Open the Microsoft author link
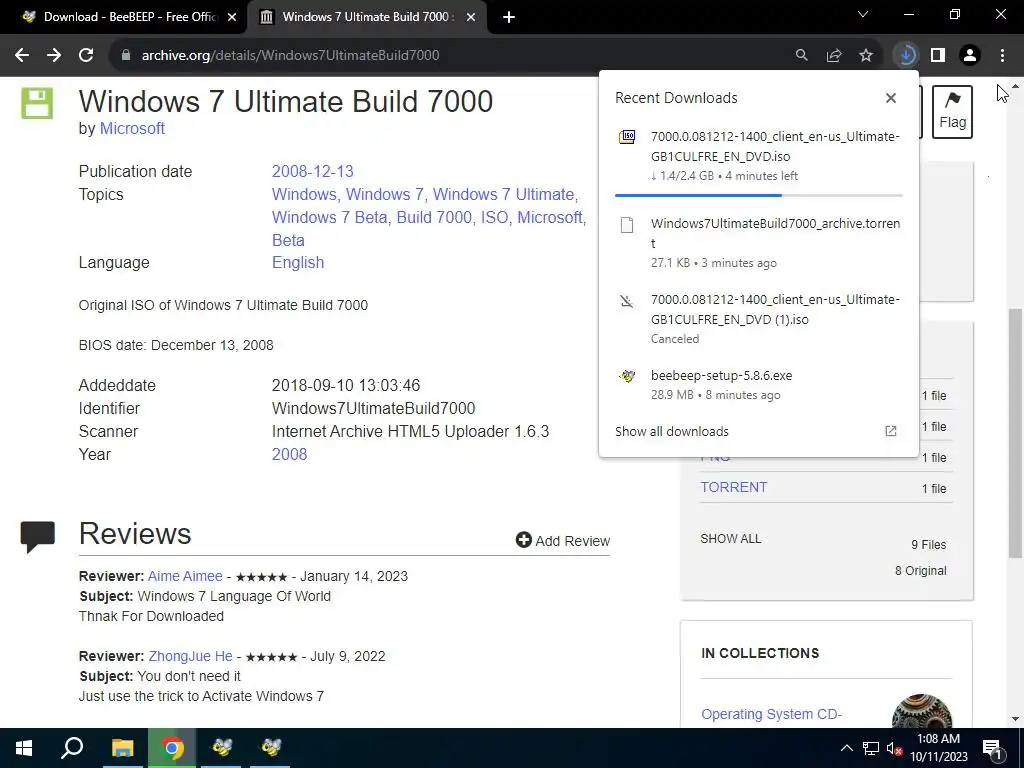 (x=132, y=129)
